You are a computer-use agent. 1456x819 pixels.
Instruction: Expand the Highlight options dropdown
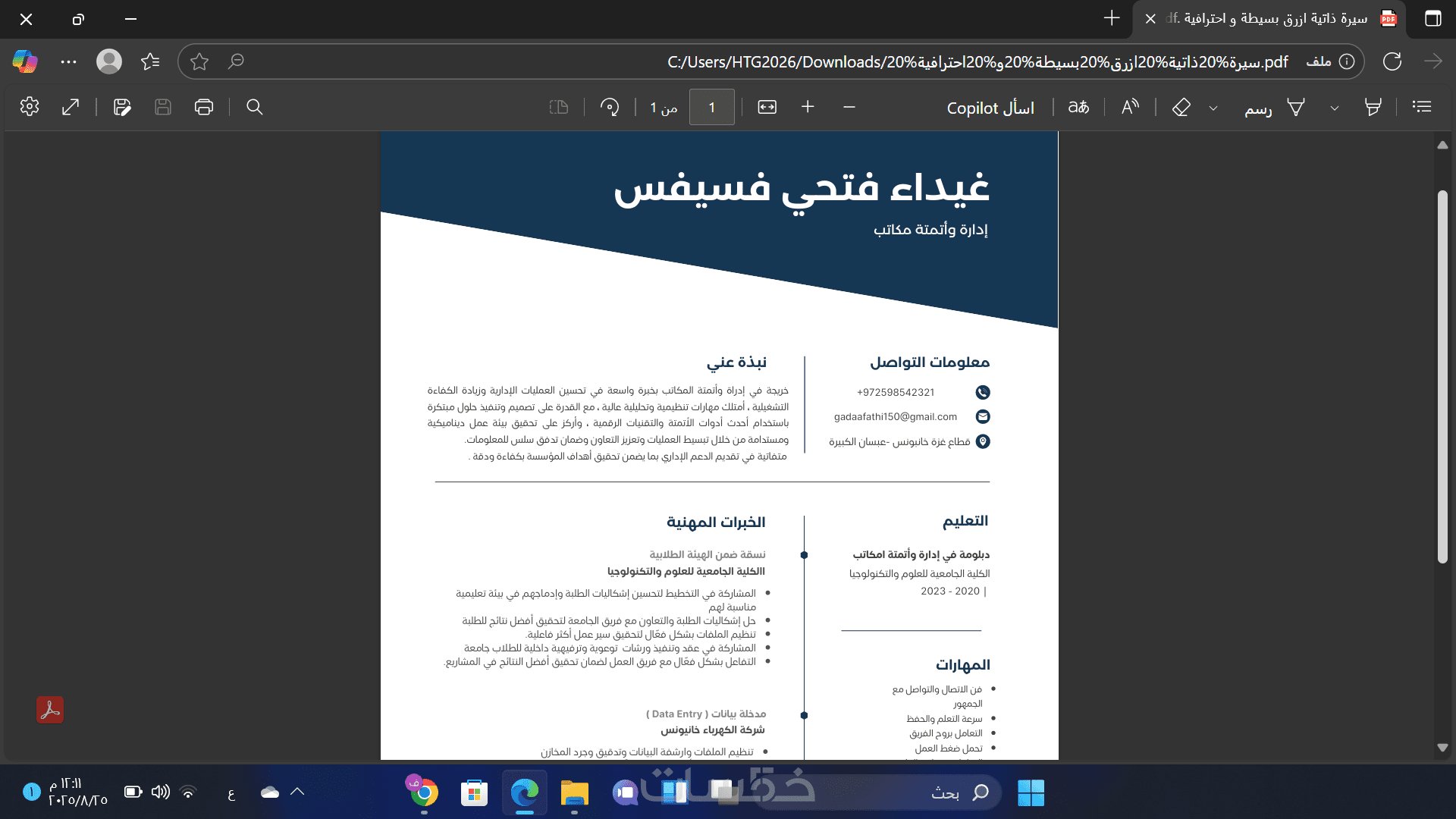click(1335, 108)
